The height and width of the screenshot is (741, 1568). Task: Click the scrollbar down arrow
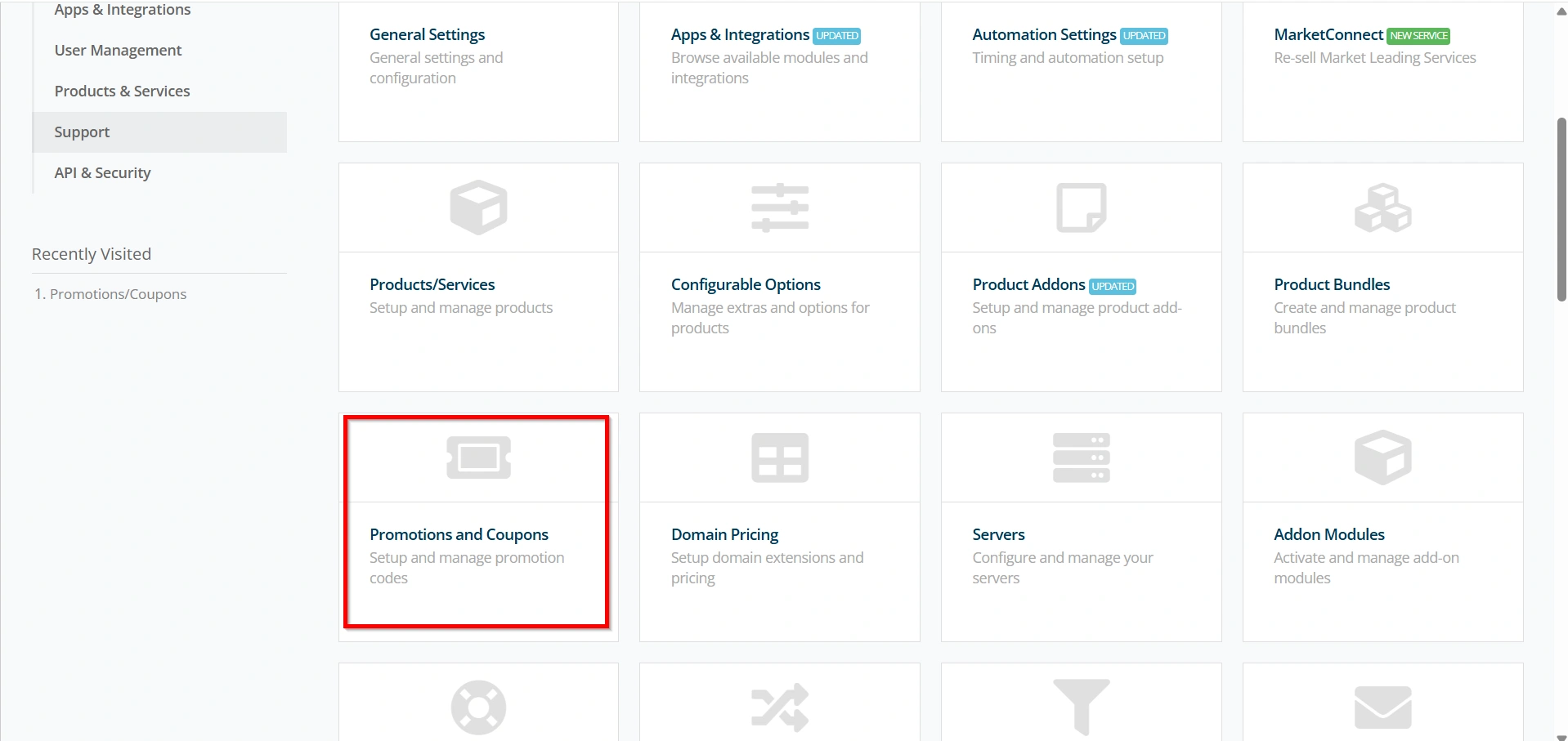[1561, 736]
